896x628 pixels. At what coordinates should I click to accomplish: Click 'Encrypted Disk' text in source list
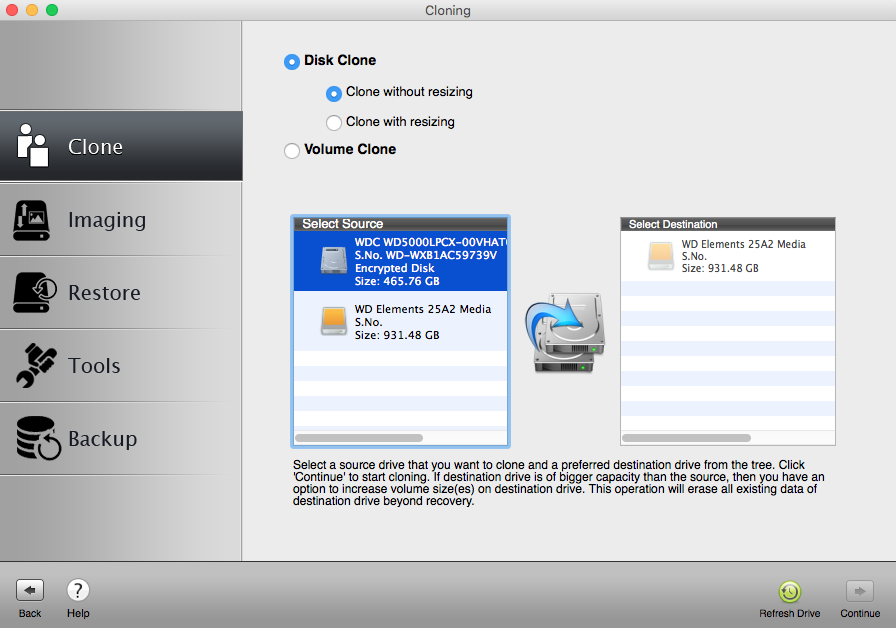394,269
